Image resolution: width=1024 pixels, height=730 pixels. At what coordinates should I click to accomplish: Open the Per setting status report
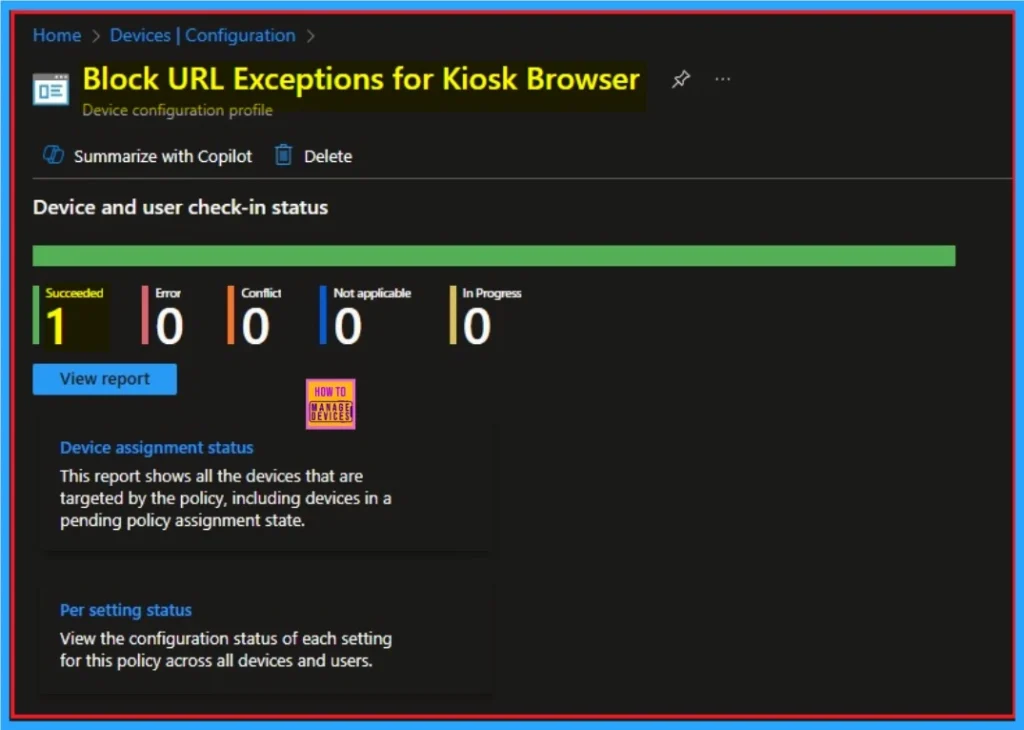[x=126, y=610]
